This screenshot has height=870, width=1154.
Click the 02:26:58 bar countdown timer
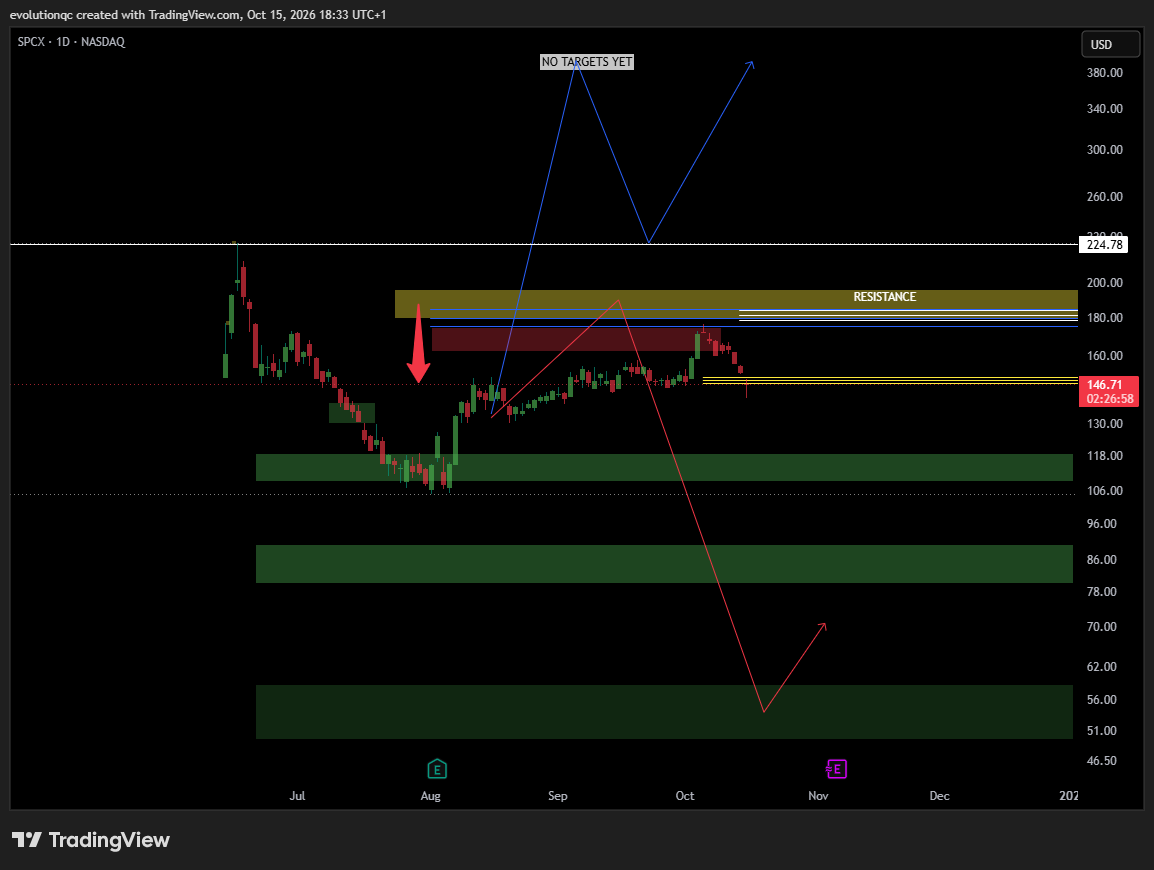pos(1110,399)
